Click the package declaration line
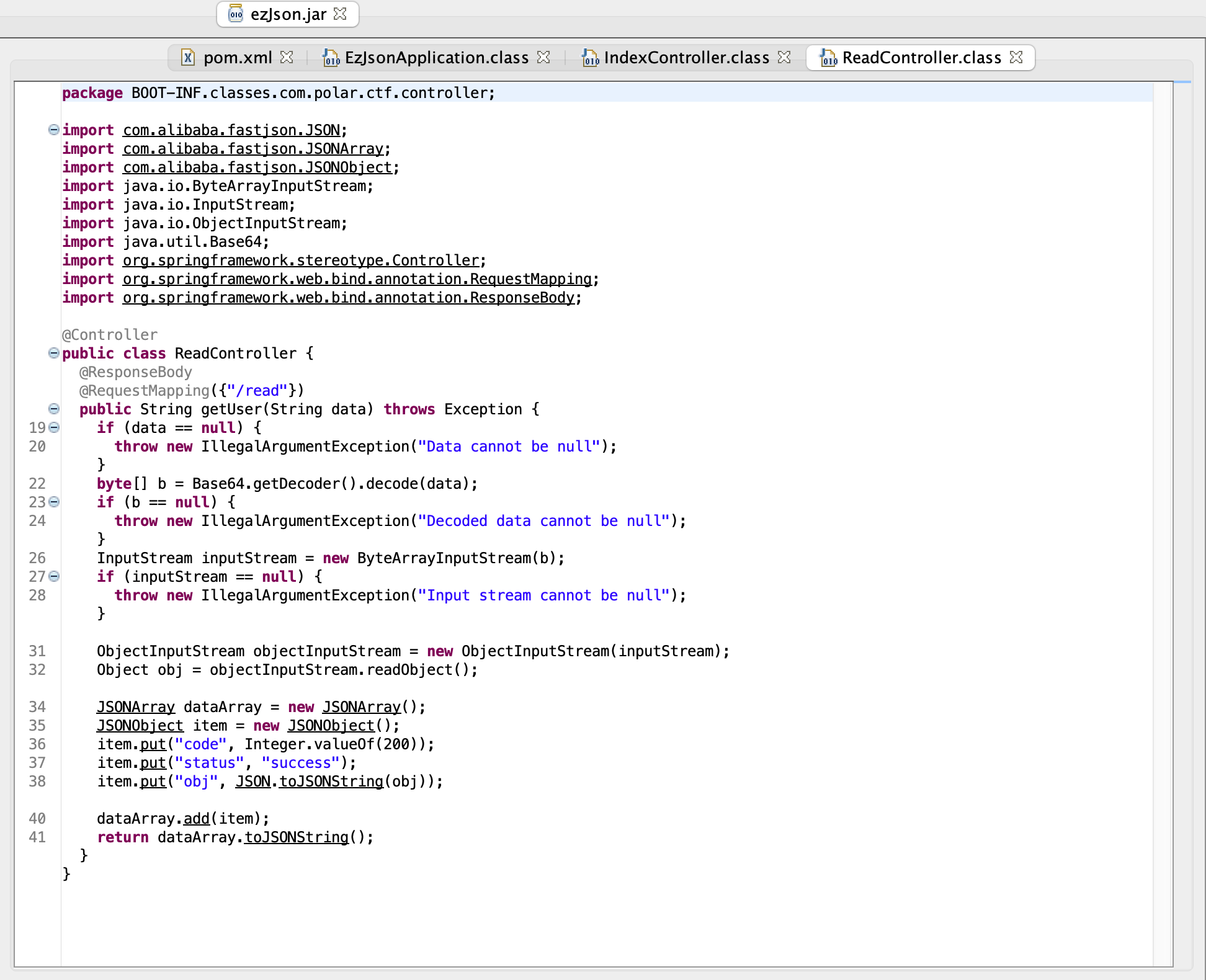Screen dimensions: 1206x980 [x=279, y=93]
